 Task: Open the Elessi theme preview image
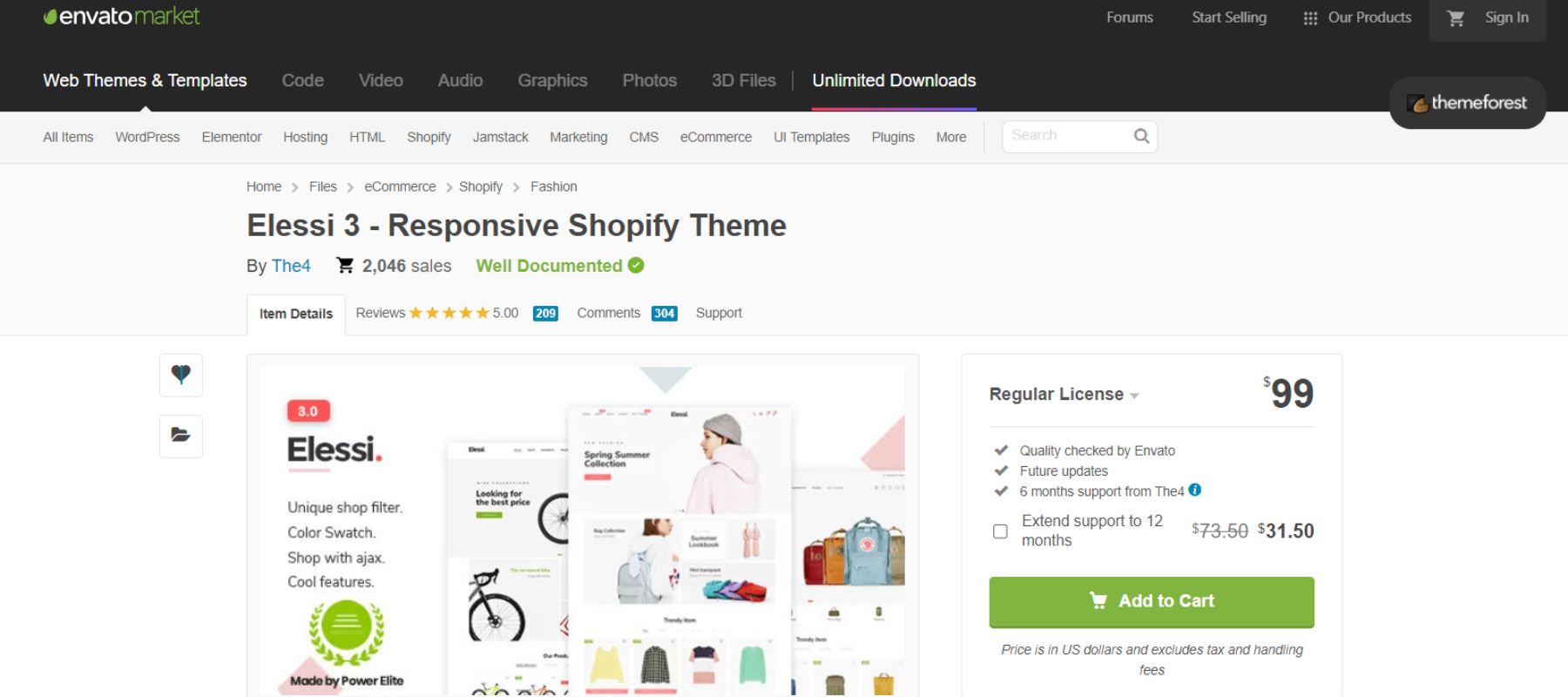point(582,531)
